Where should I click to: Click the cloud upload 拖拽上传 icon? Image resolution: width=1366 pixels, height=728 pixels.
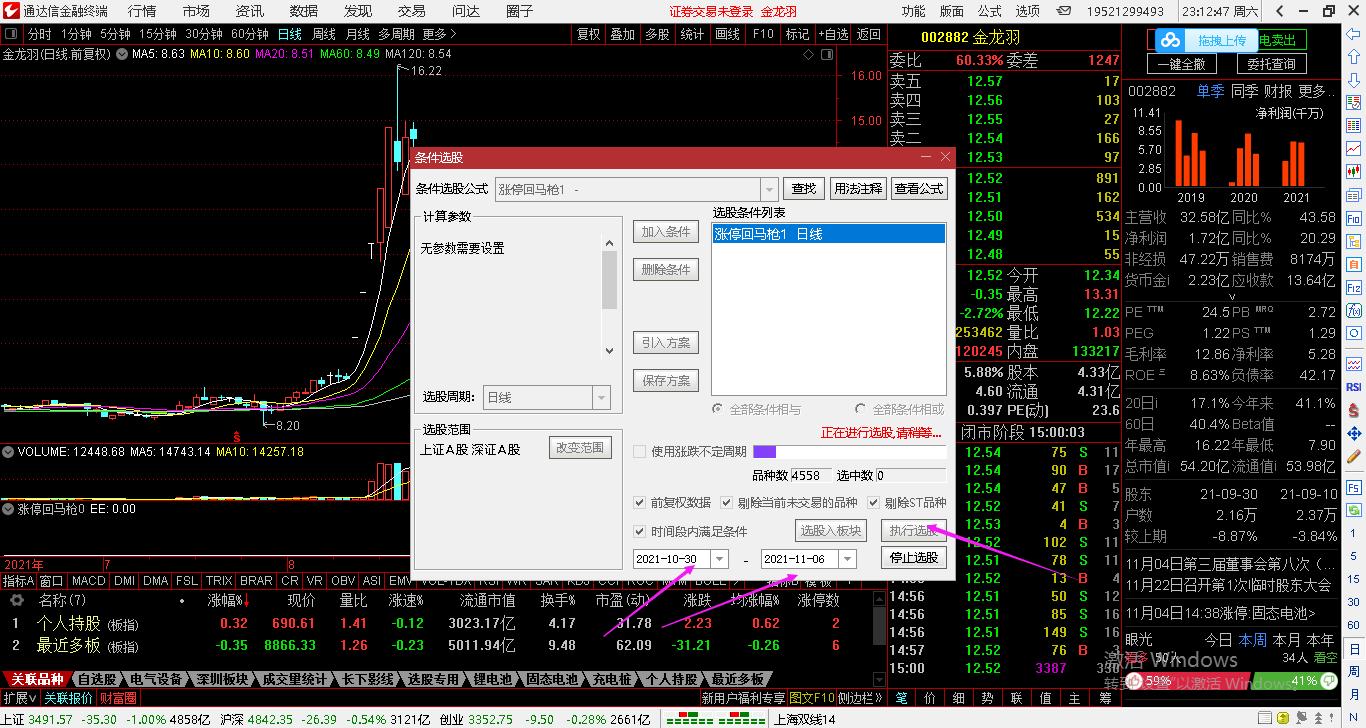pyautogui.click(x=1170, y=39)
